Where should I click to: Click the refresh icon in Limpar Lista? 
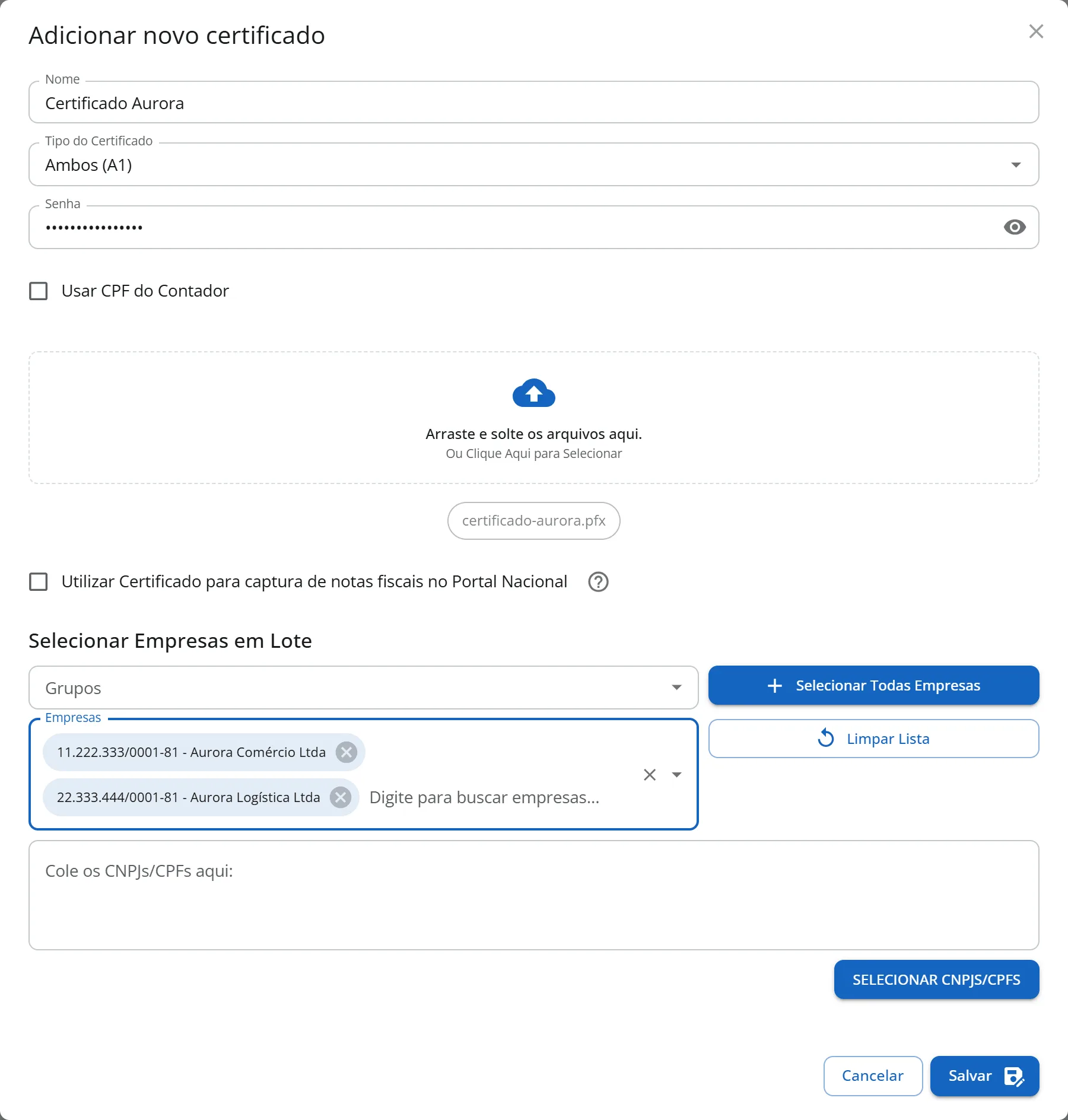click(826, 739)
